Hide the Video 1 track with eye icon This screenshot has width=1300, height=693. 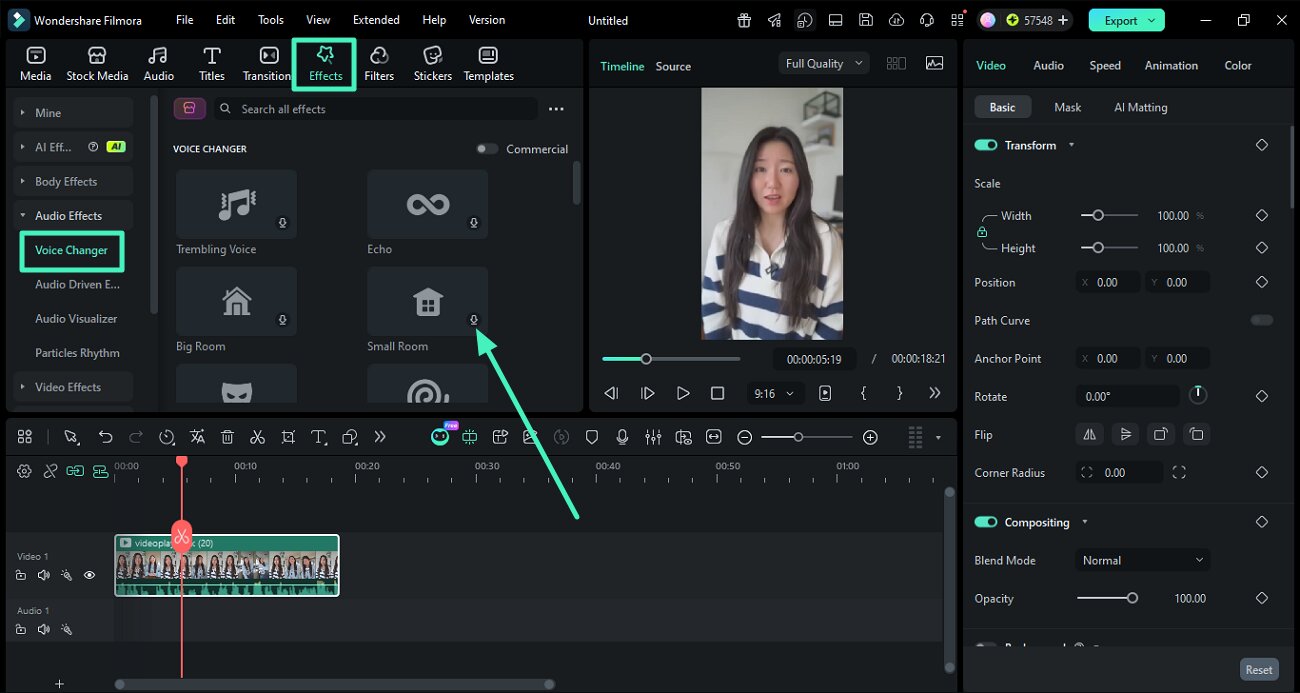(89, 575)
